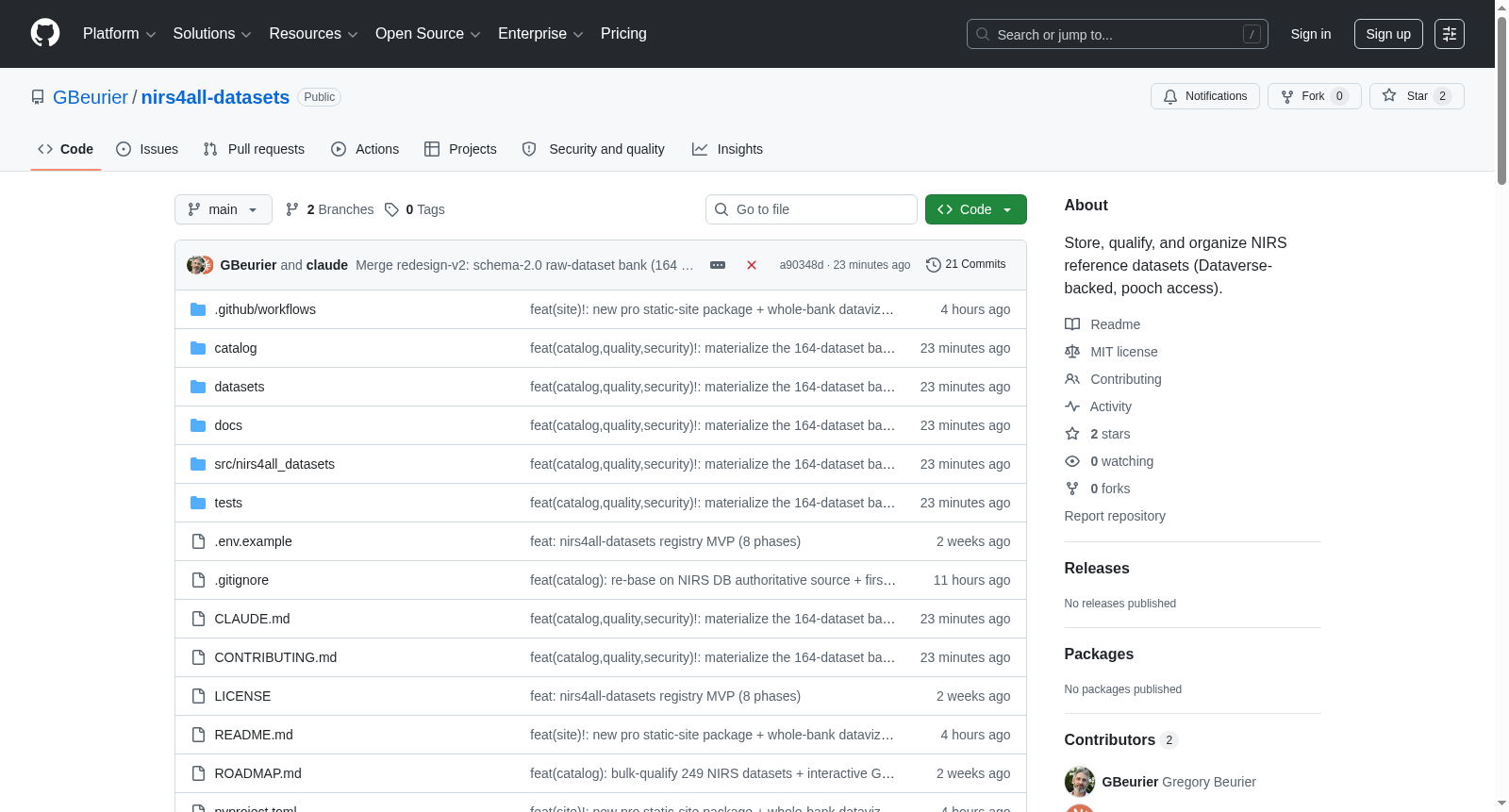Click the .env.example file icon

[198, 541]
